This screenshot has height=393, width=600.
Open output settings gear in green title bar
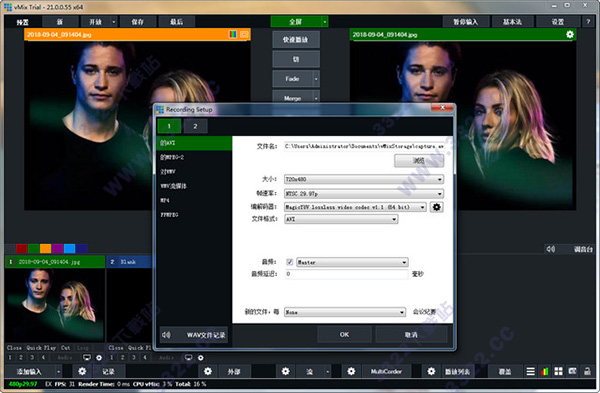pos(570,34)
